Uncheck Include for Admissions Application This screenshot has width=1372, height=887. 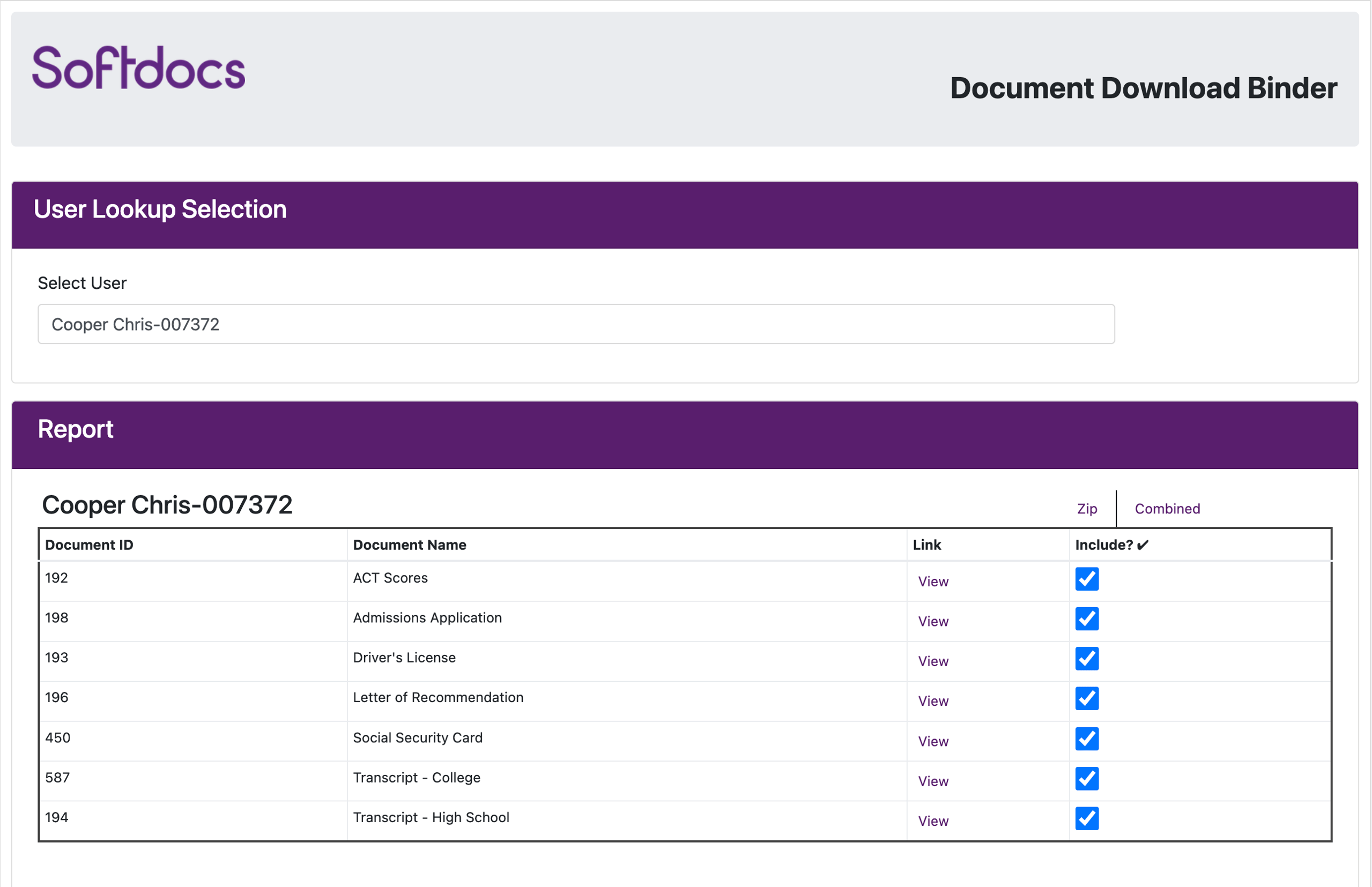pyautogui.click(x=1087, y=619)
